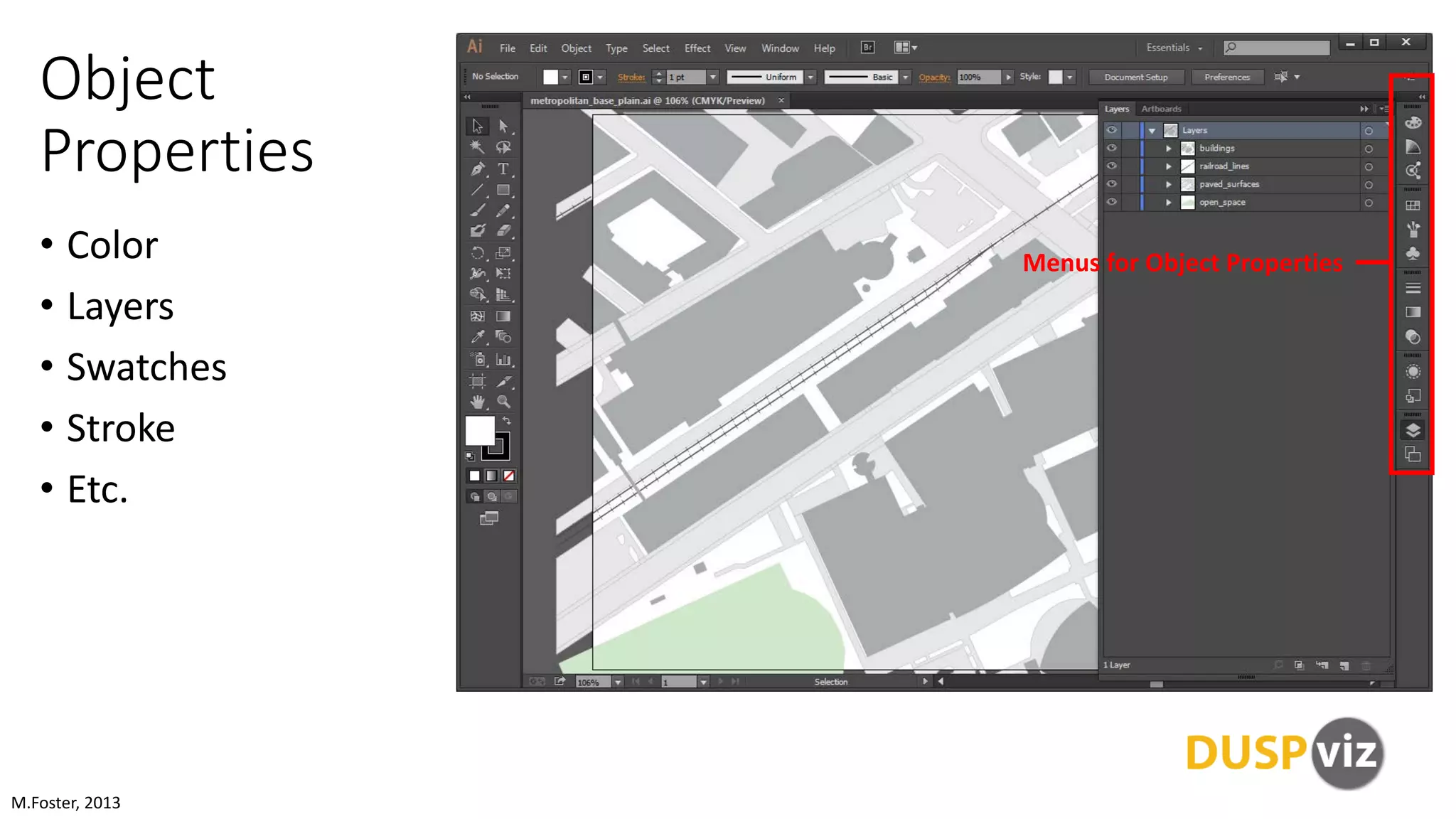Open the Effect menu
The width and height of the screenshot is (1456, 819).
coord(697,48)
